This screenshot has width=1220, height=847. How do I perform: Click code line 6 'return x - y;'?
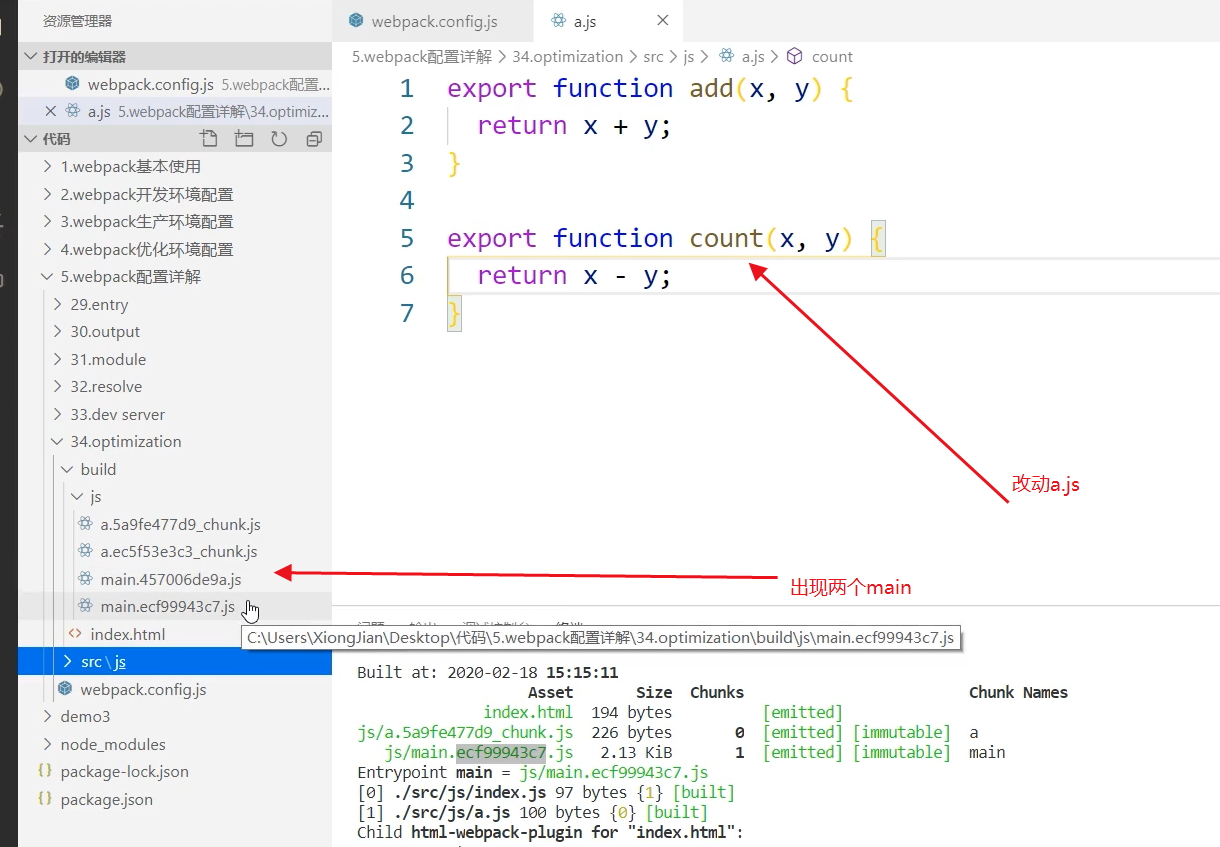(574, 276)
